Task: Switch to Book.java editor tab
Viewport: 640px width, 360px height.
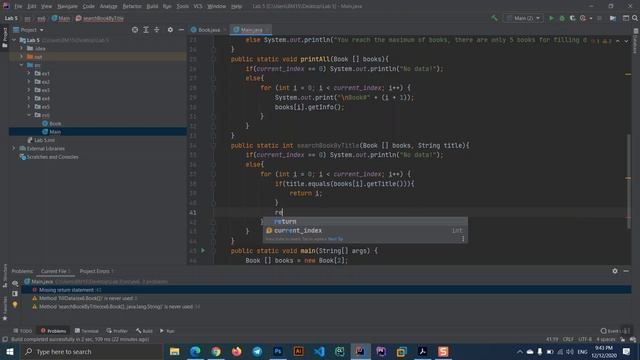Action: click(x=209, y=30)
